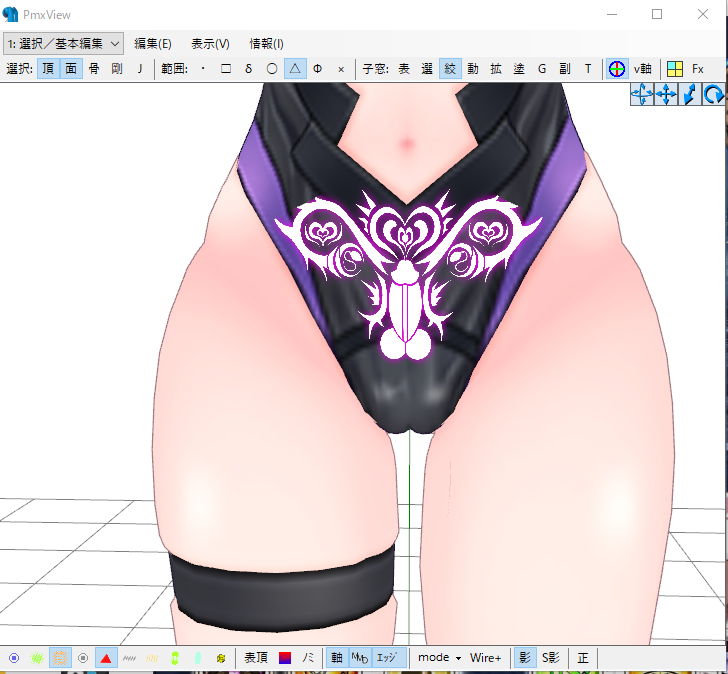This screenshot has width=728, height=674.
Task: Click the v軸 button
Action: [x=643, y=69]
